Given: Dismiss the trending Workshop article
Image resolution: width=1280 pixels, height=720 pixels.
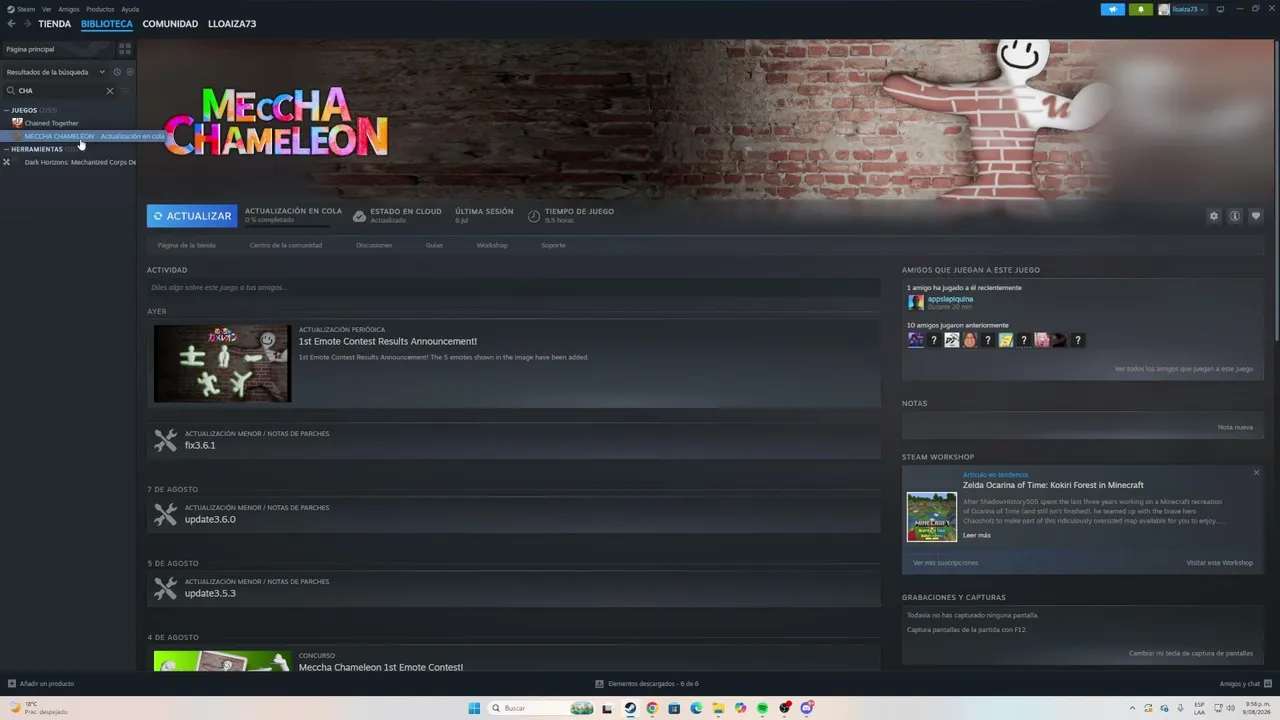Looking at the screenshot, I should [1256, 473].
